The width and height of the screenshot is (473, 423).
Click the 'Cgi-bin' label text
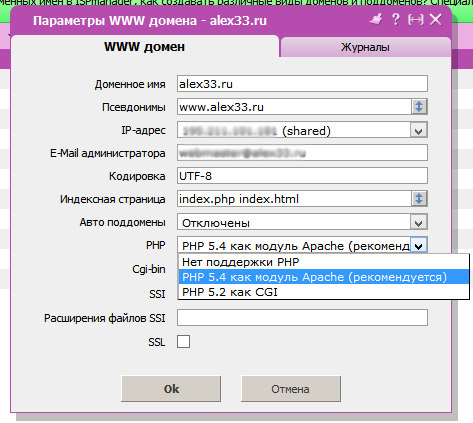pyautogui.click(x=149, y=269)
